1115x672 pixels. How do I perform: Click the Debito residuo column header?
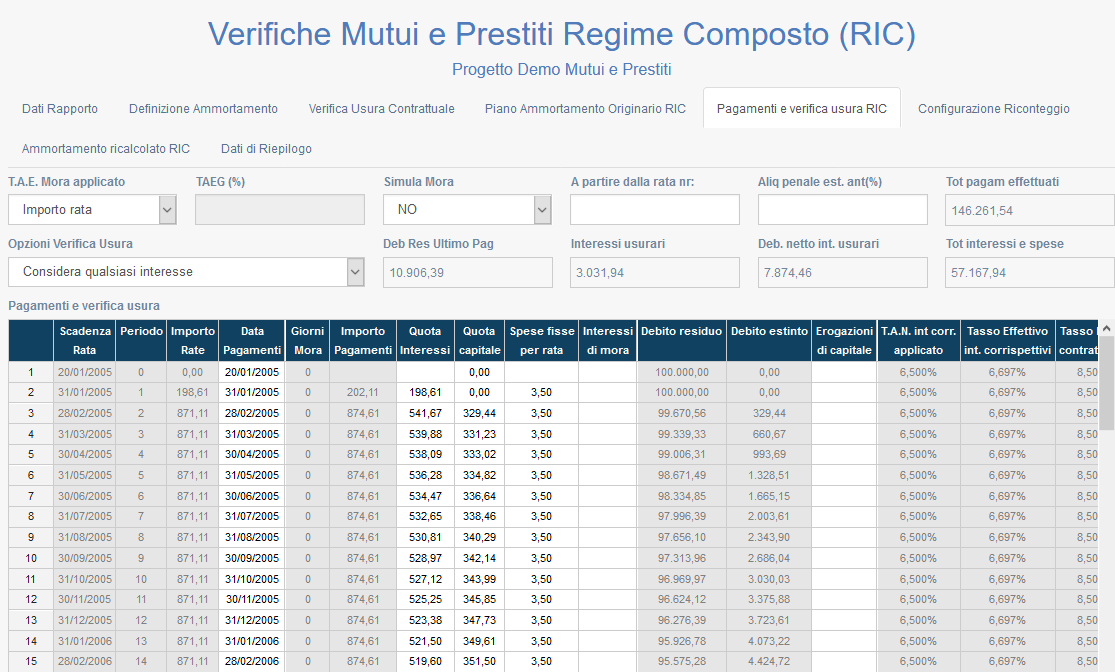tap(681, 341)
